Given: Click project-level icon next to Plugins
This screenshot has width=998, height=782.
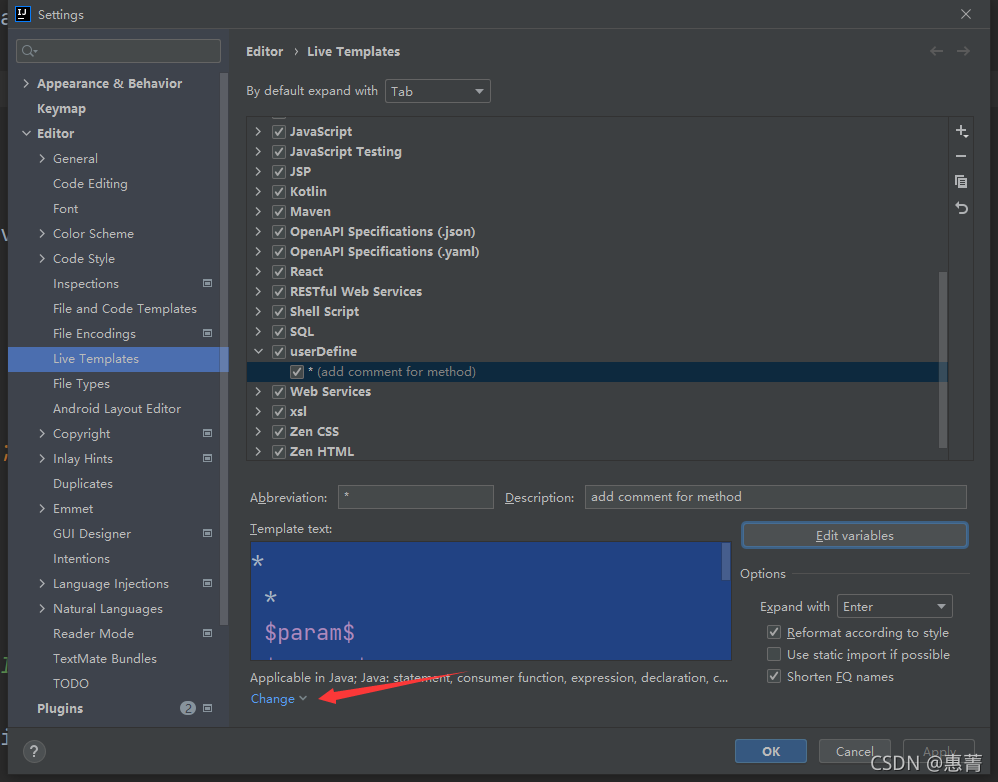Looking at the screenshot, I should tap(207, 708).
